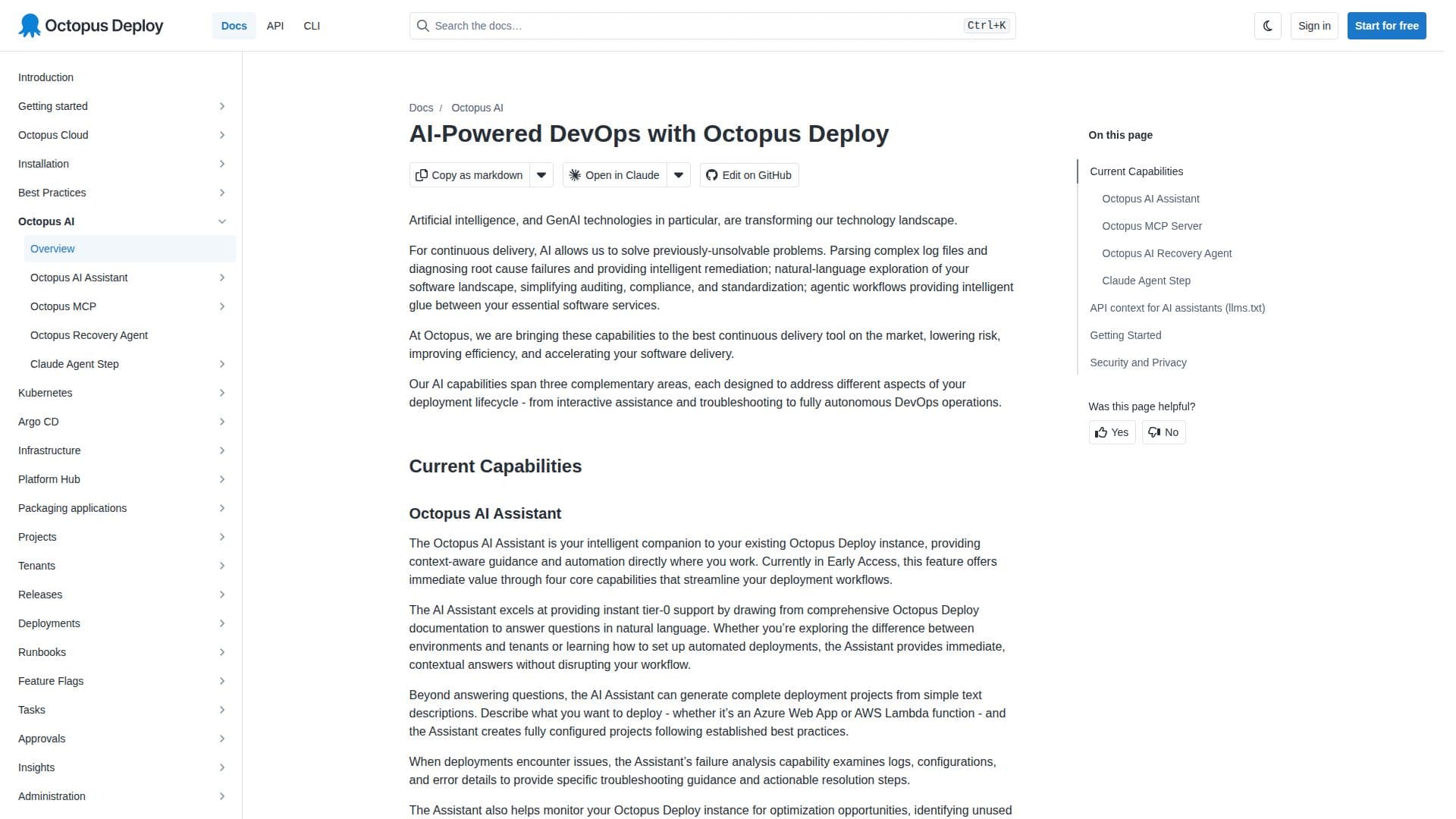Image resolution: width=1456 pixels, height=819 pixels.
Task: Expand Best Practices chevron
Action: click(222, 193)
